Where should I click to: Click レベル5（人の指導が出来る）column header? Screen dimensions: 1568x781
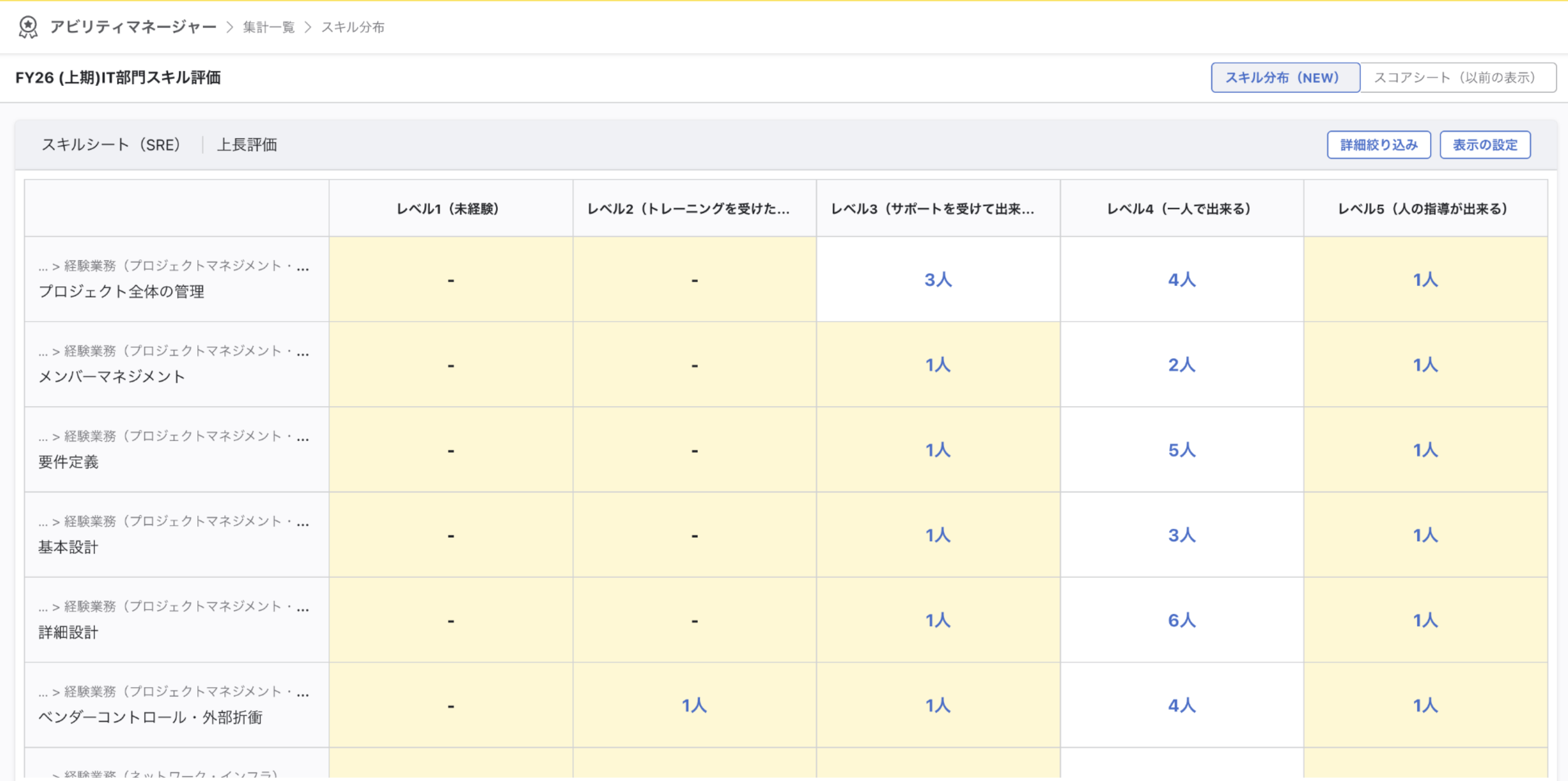click(x=1426, y=209)
